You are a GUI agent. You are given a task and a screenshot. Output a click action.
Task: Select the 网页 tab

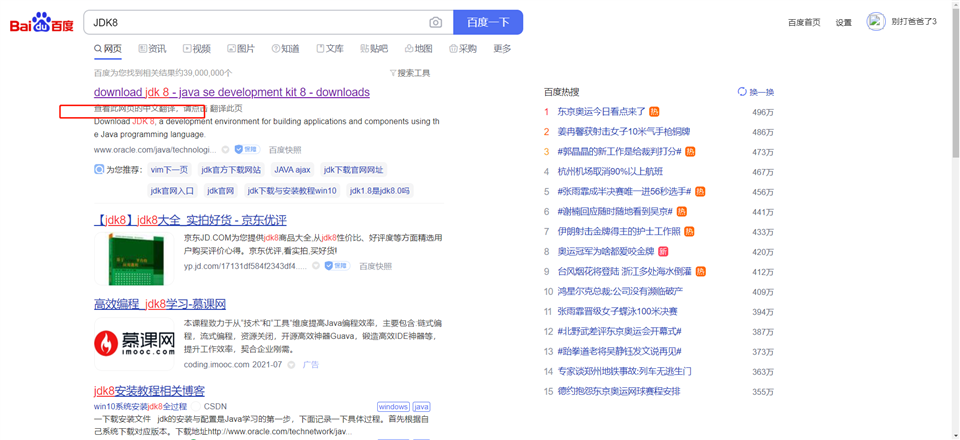coord(108,49)
